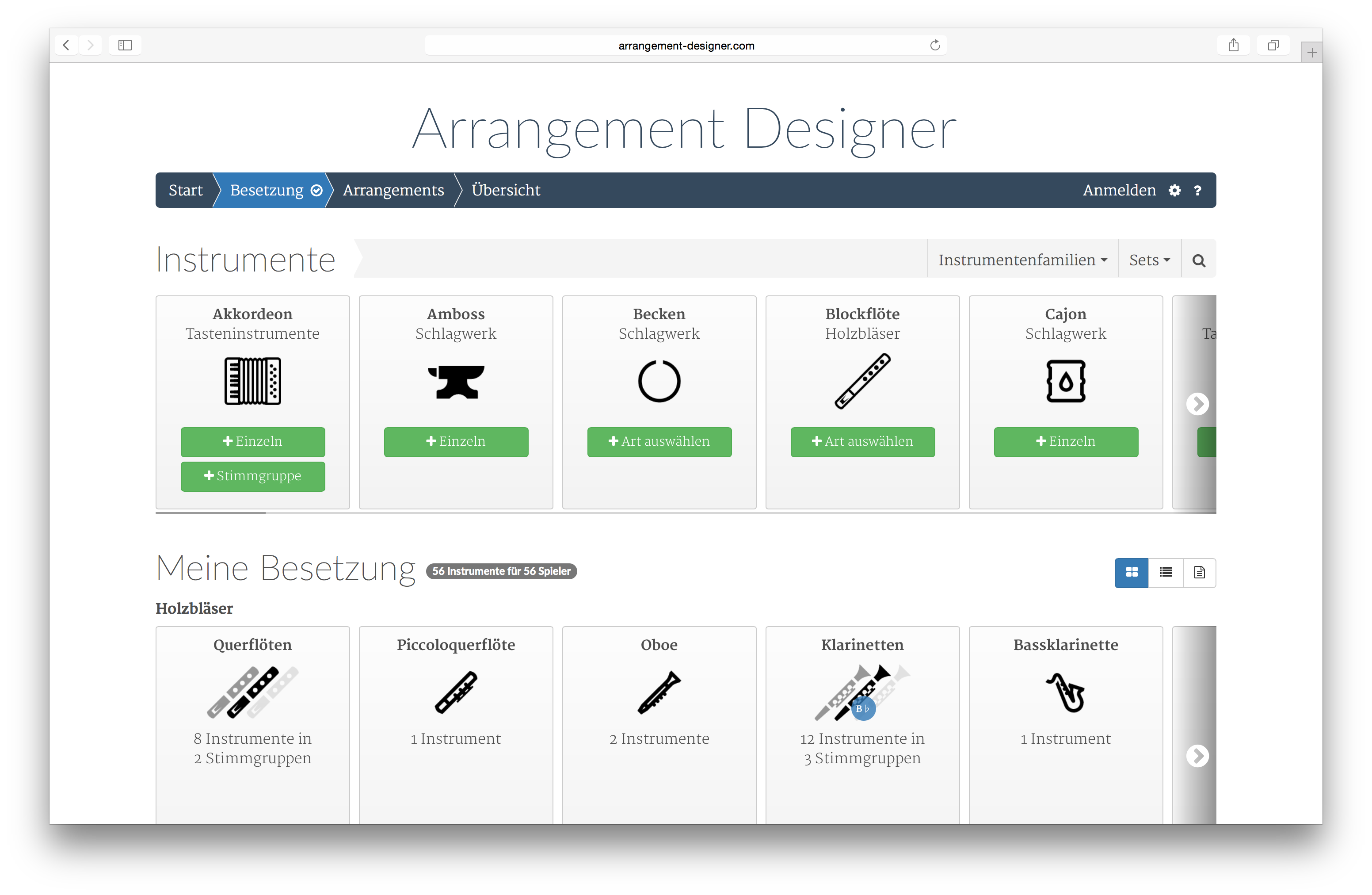
Task: Open the Sets dropdown
Action: 1149,260
